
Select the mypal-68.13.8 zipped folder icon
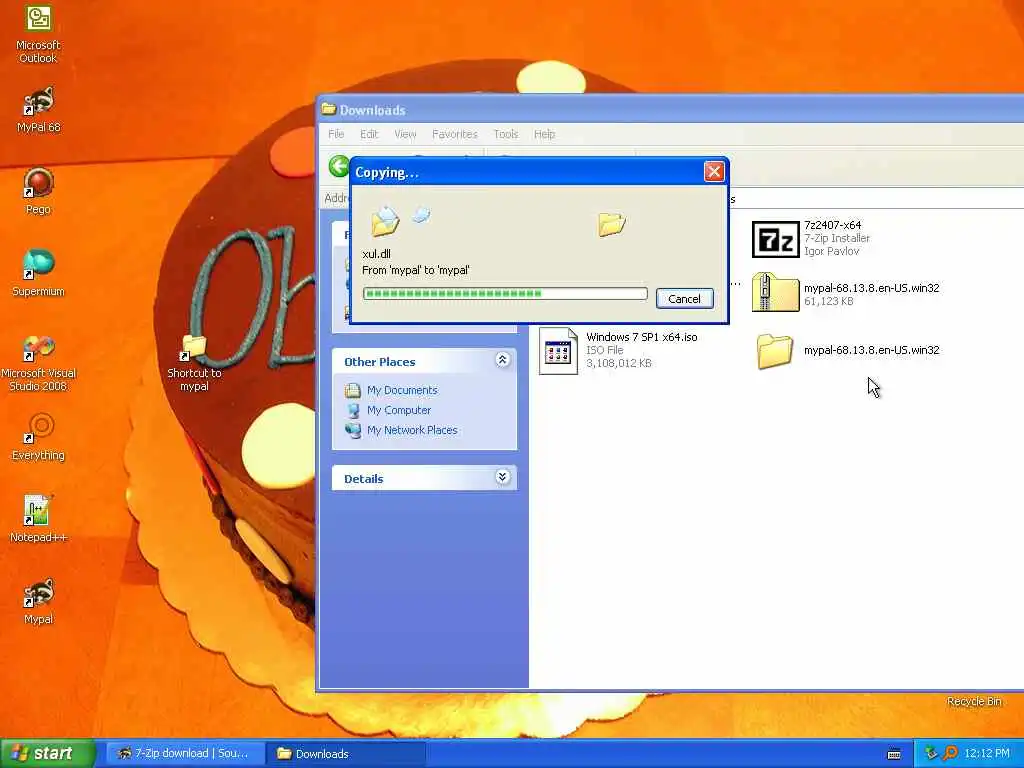(775, 293)
